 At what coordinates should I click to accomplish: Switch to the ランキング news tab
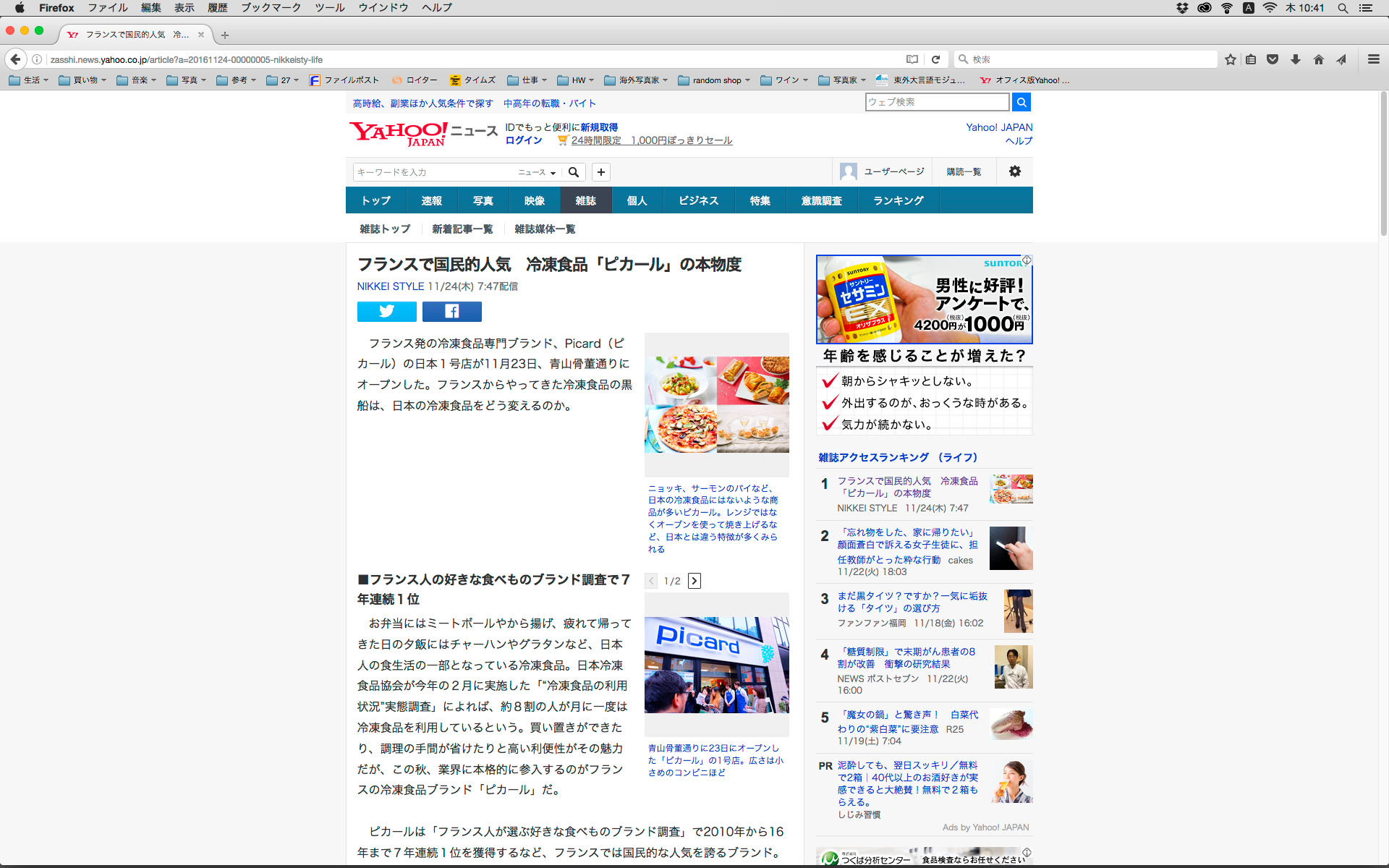click(x=898, y=200)
